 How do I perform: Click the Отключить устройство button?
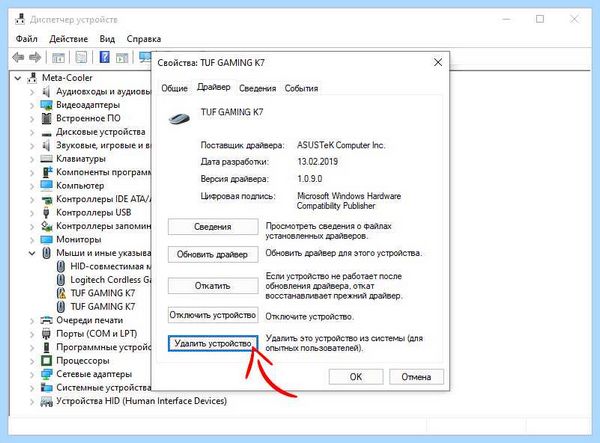point(213,315)
